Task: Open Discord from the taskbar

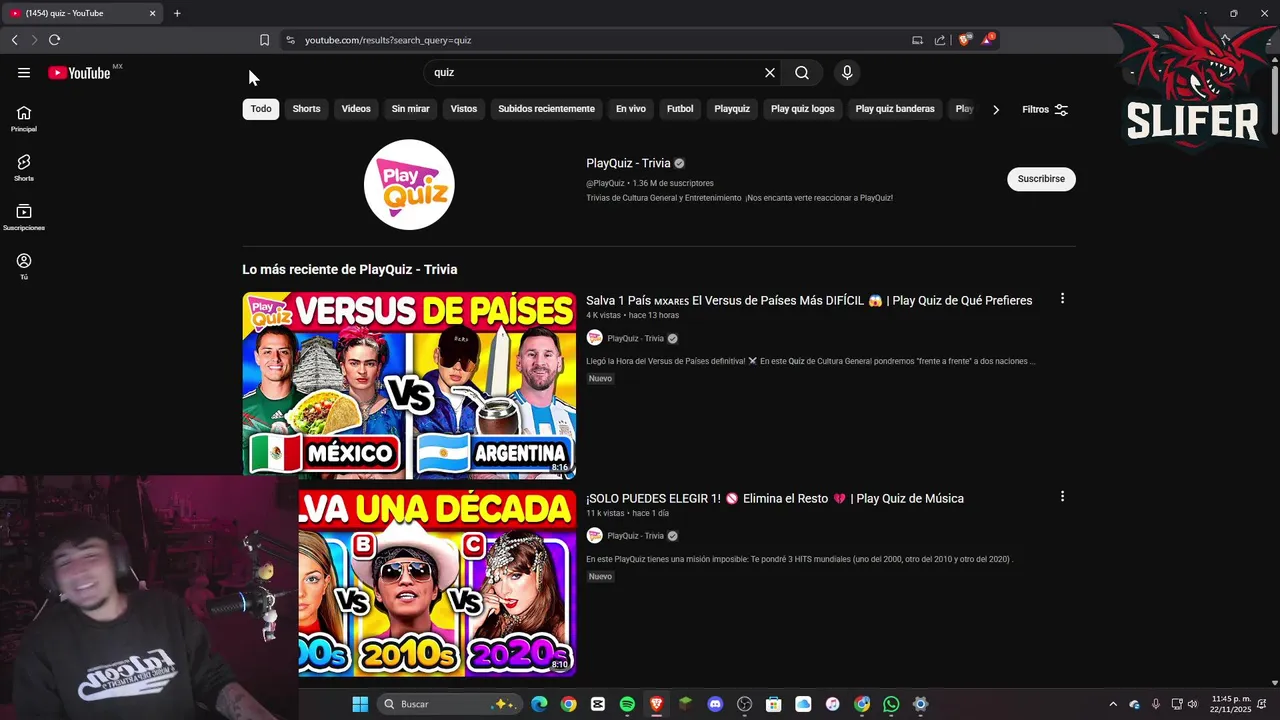Action: click(715, 704)
